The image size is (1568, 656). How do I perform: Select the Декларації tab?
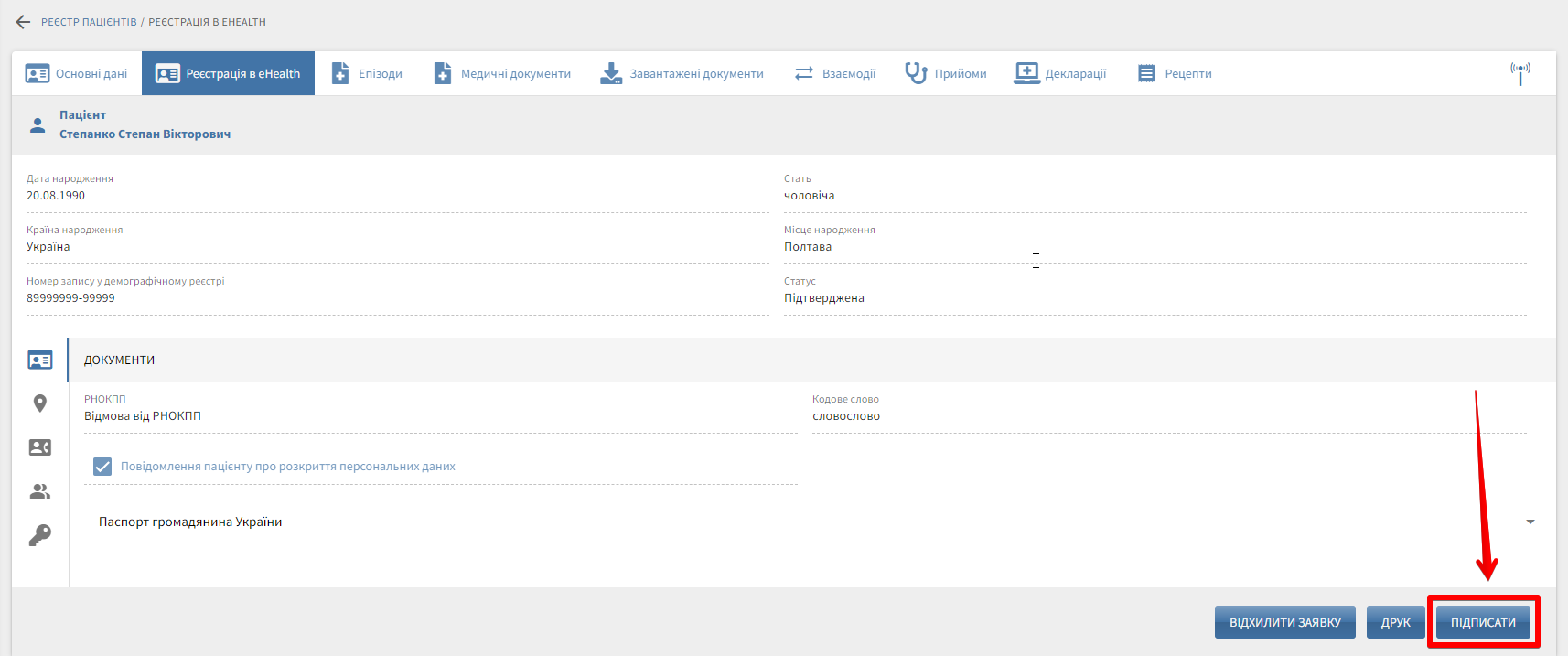[1060, 73]
